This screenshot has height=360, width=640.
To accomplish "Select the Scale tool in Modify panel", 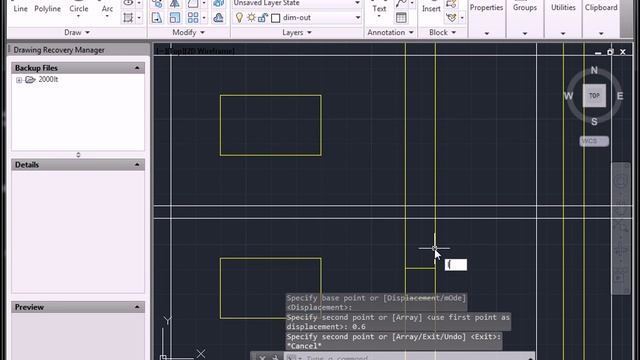I will [x=175, y=18].
